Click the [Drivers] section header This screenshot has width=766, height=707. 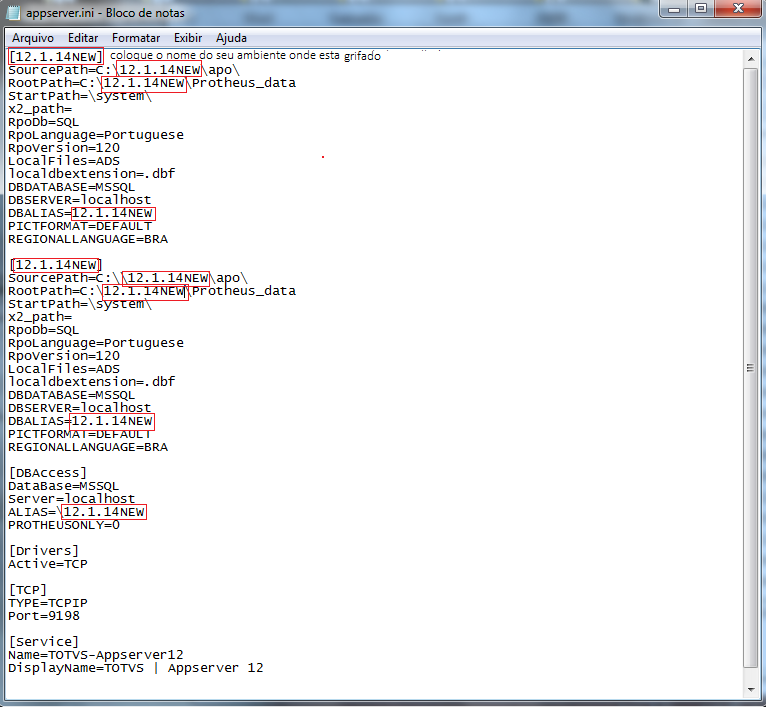point(44,551)
